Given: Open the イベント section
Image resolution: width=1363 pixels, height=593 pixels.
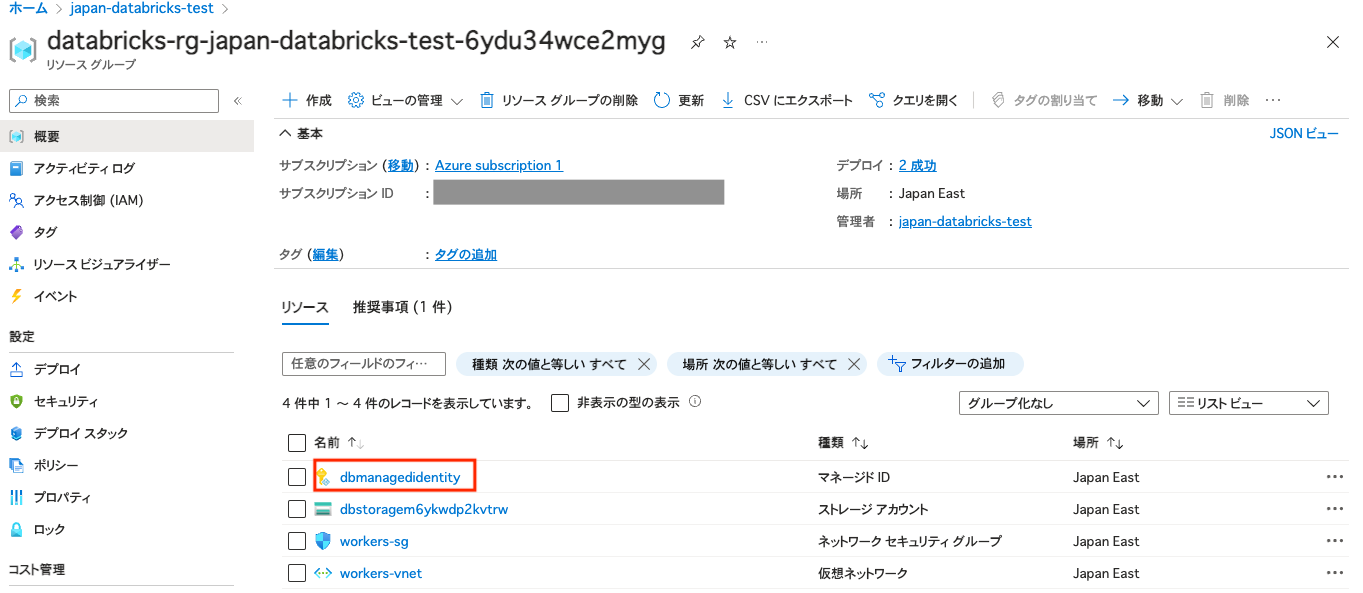Looking at the screenshot, I should [x=55, y=294].
